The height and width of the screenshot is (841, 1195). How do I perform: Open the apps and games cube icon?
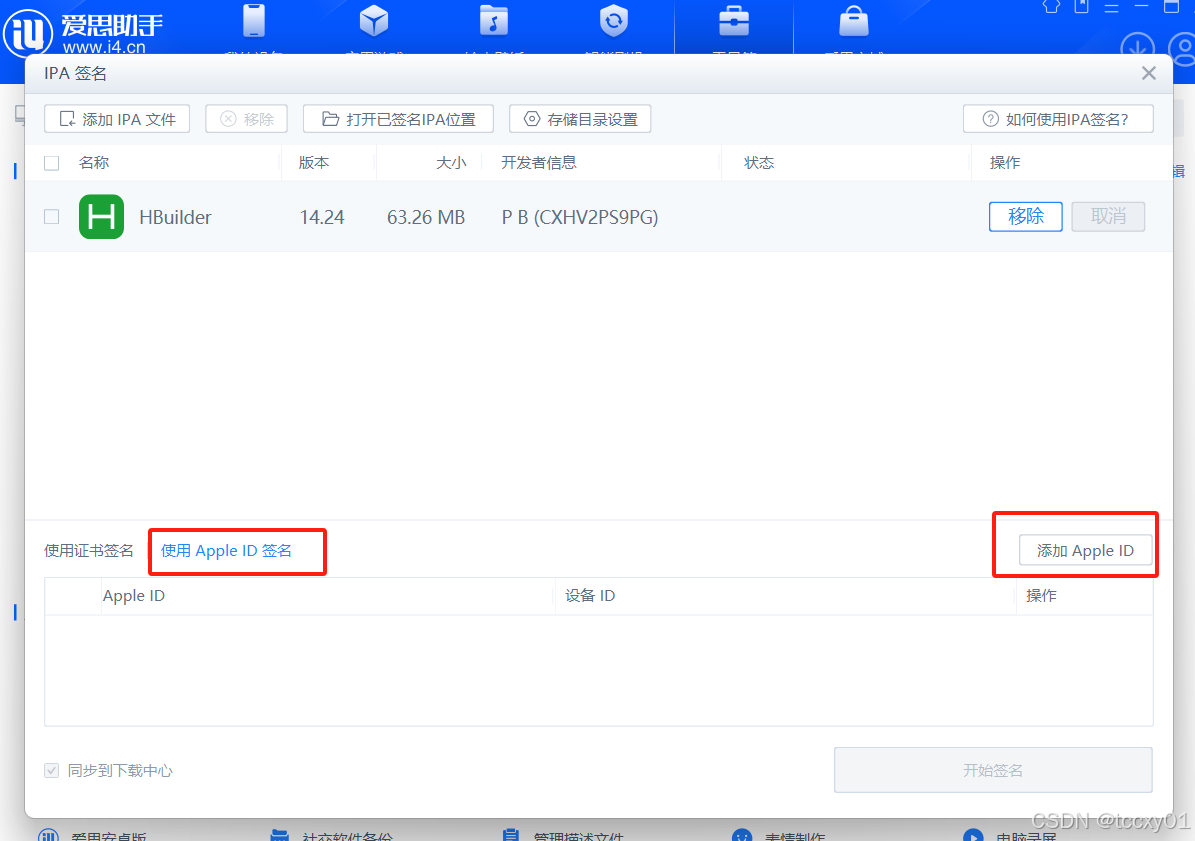[x=373, y=21]
